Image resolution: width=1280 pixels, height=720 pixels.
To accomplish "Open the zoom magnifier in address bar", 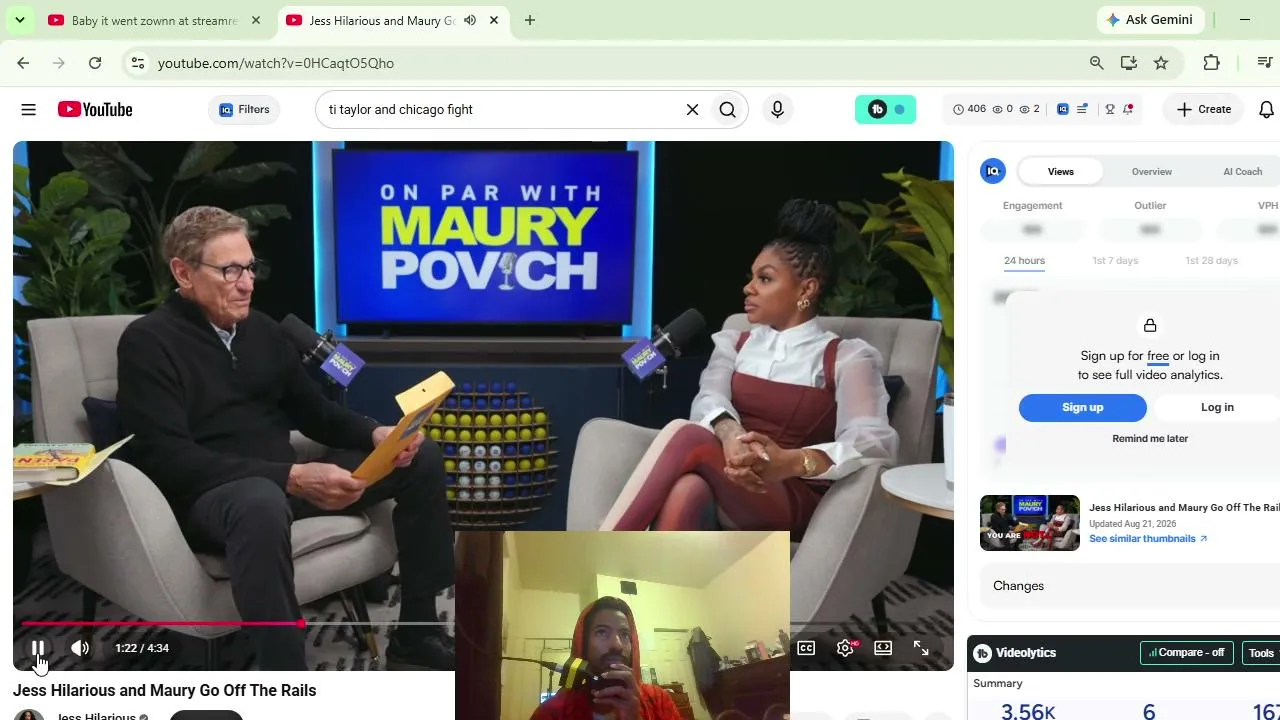I will pos(1097,63).
